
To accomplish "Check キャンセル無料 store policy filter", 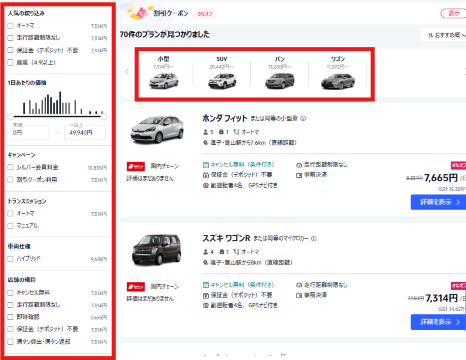I will point(10,293).
